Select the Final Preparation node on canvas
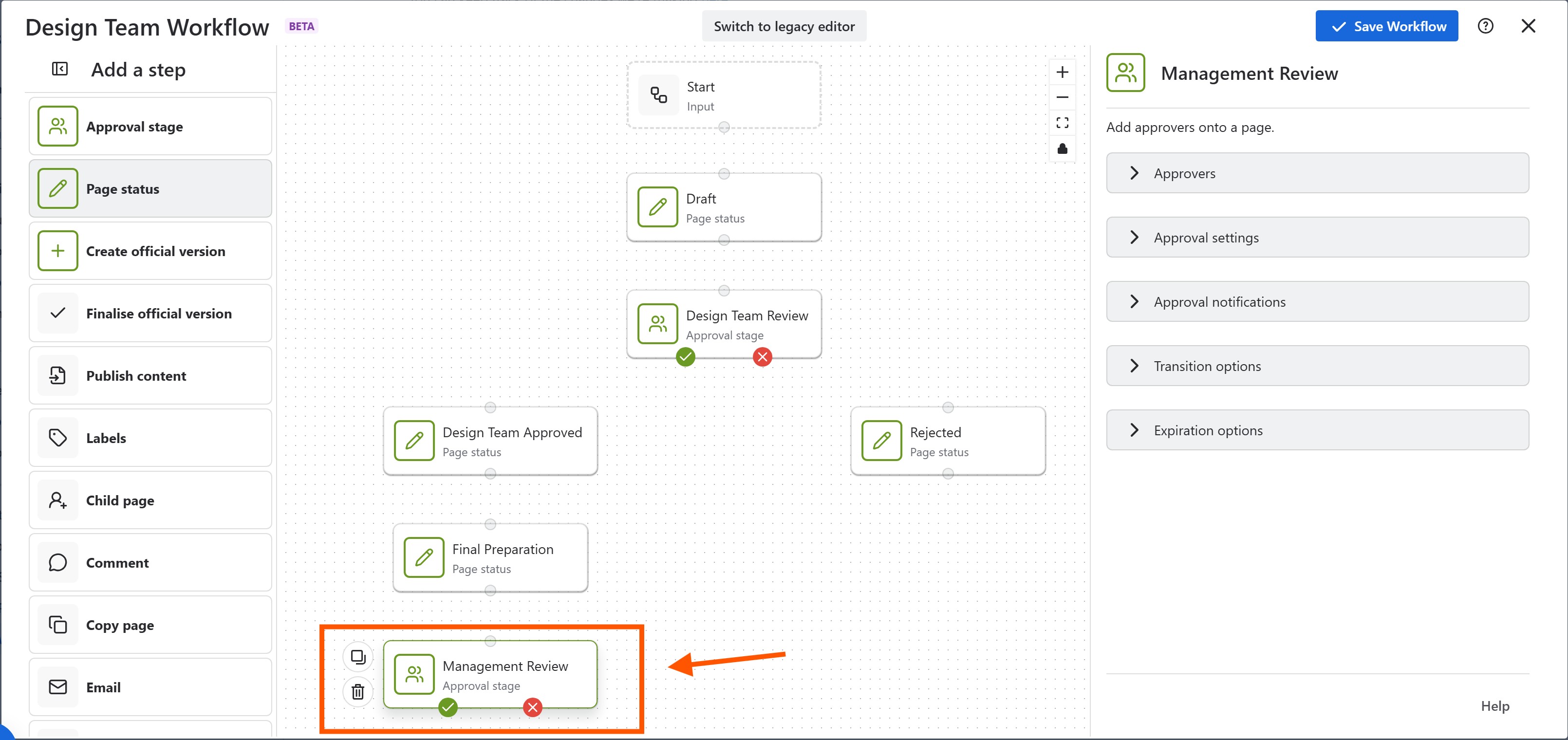The image size is (1568, 740). click(491, 557)
